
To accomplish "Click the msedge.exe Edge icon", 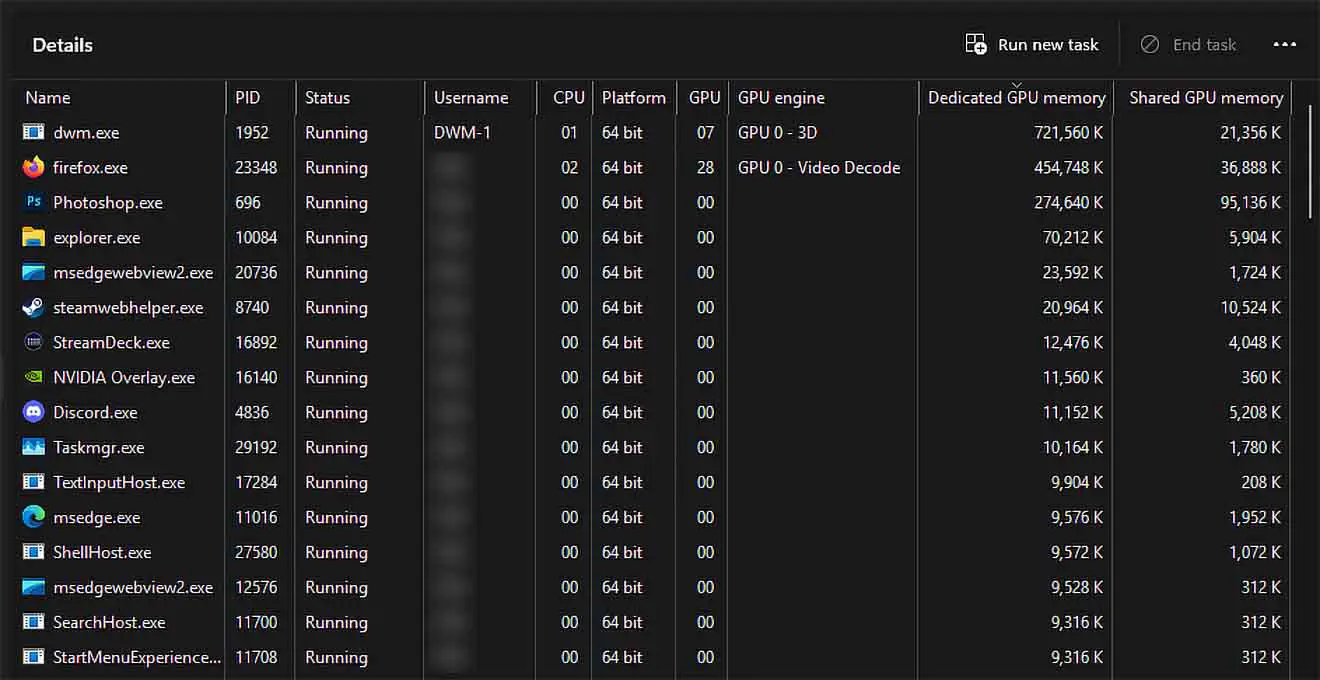I will (34, 517).
